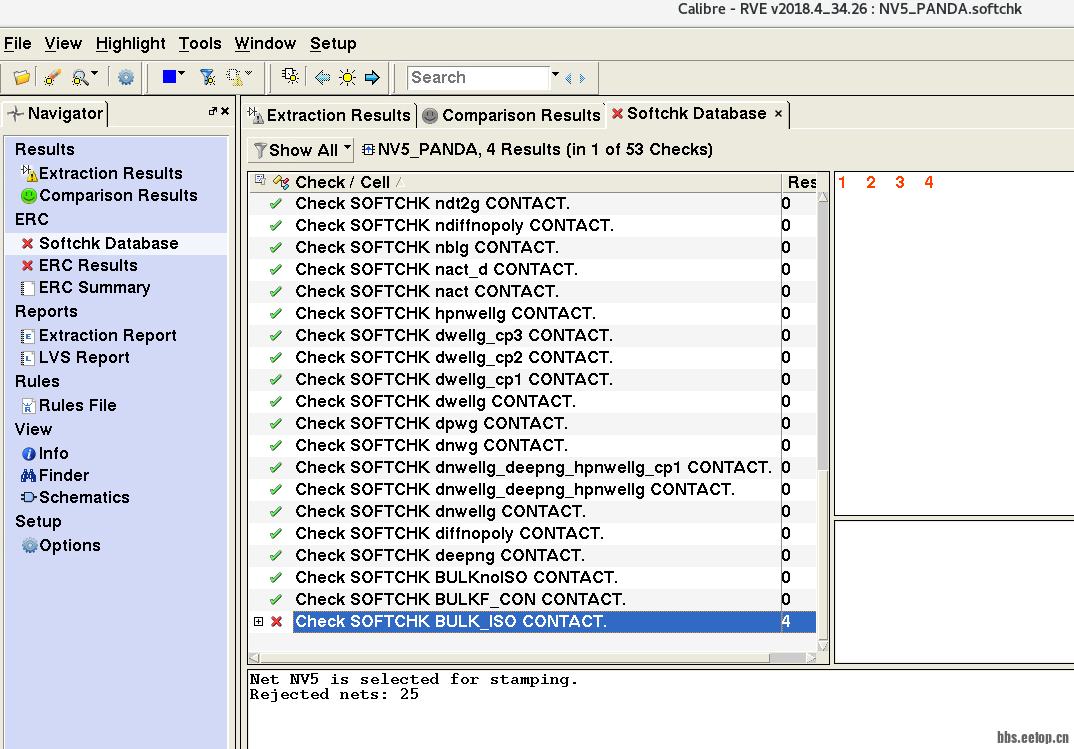Close the Softchk Database tab
Screen dimensions: 1074x749
point(778,114)
